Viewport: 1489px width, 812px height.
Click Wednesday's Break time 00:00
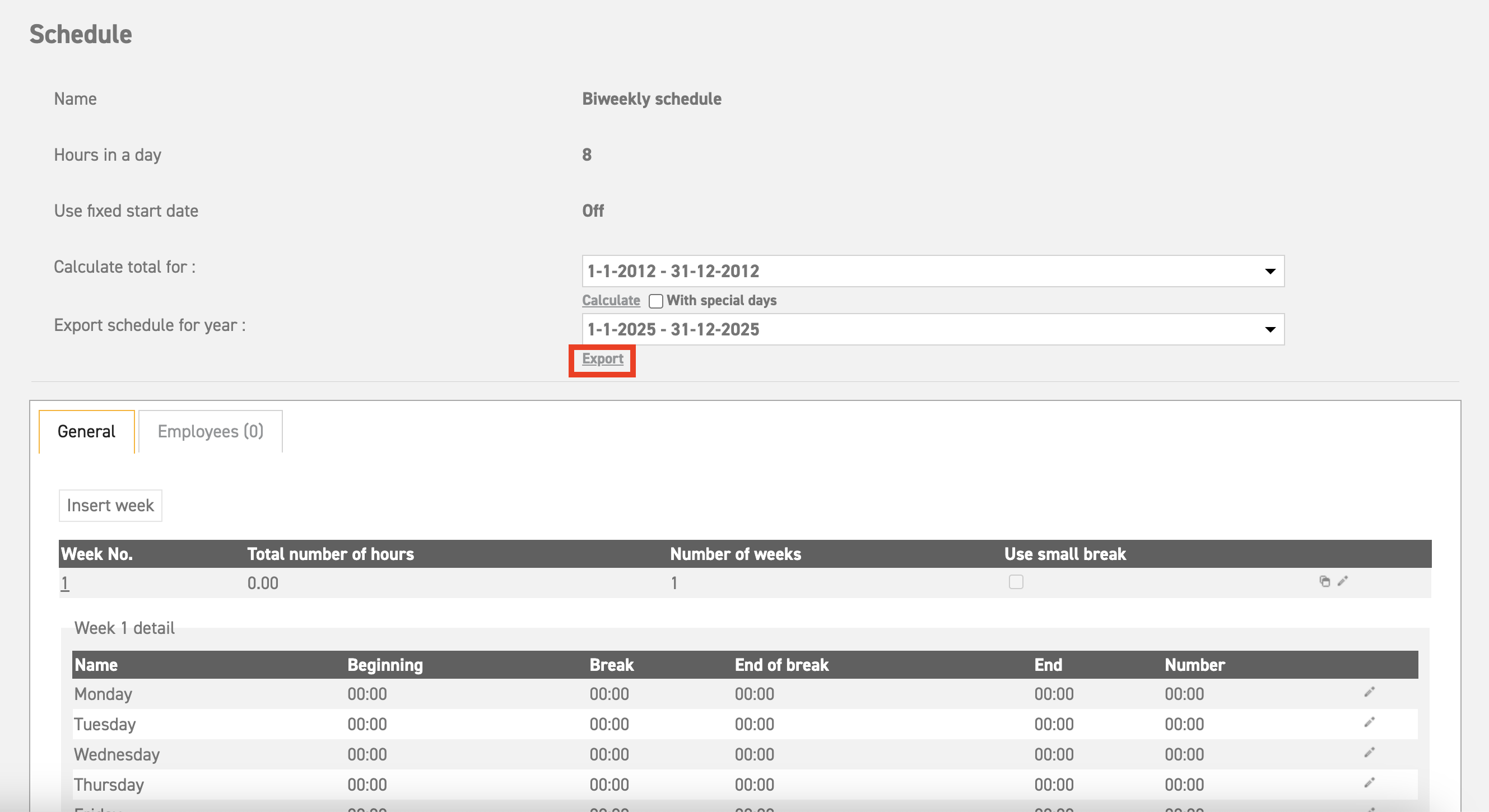tap(609, 754)
